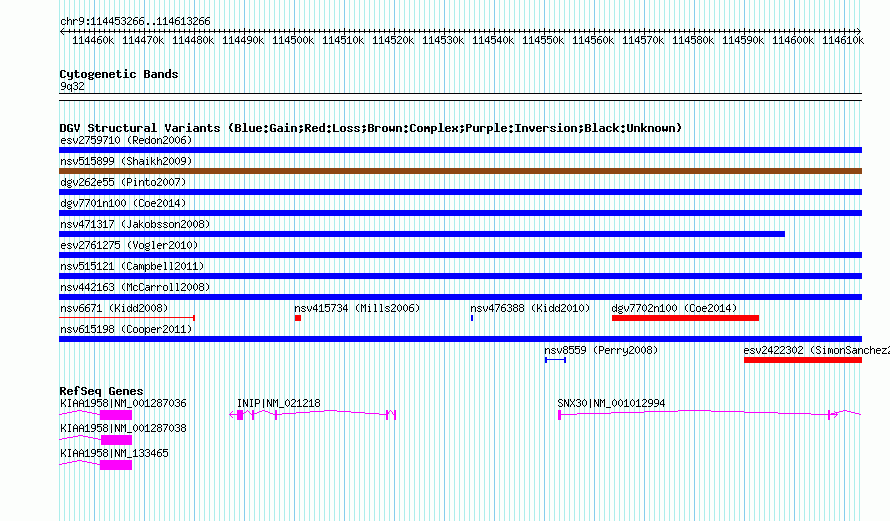Select the KIAA1958 NM_133465 exon block
Viewport: 890px width, 521px height.
tap(116, 465)
